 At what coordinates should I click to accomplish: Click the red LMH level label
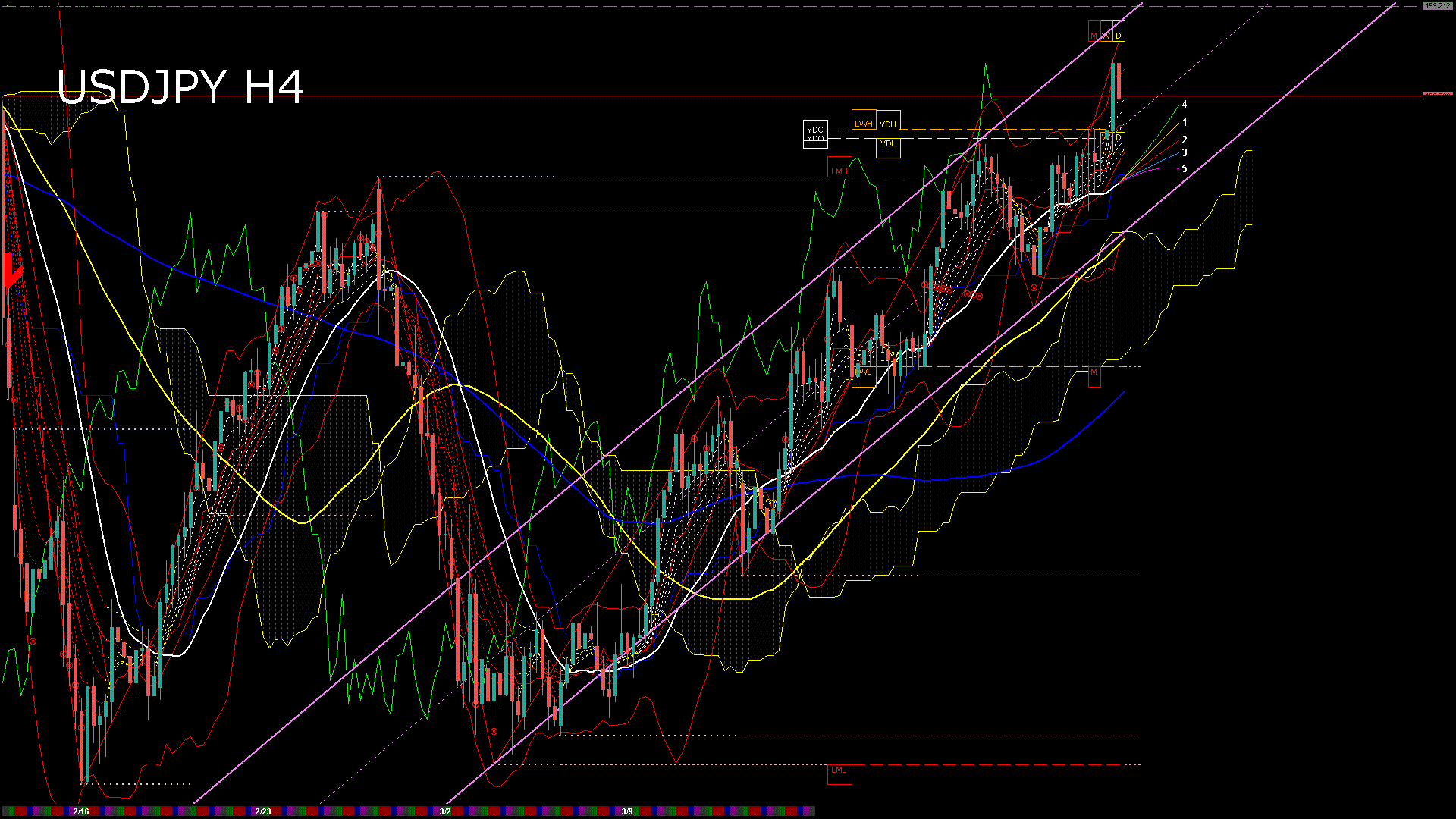click(x=839, y=171)
